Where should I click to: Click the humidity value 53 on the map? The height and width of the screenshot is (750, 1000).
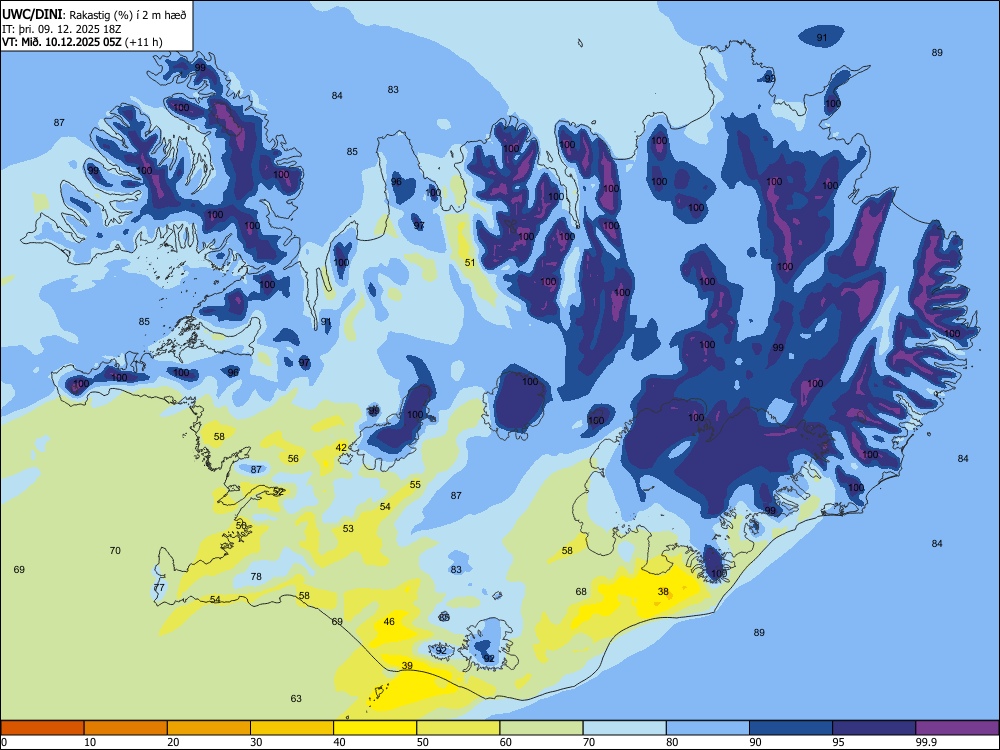click(x=348, y=529)
